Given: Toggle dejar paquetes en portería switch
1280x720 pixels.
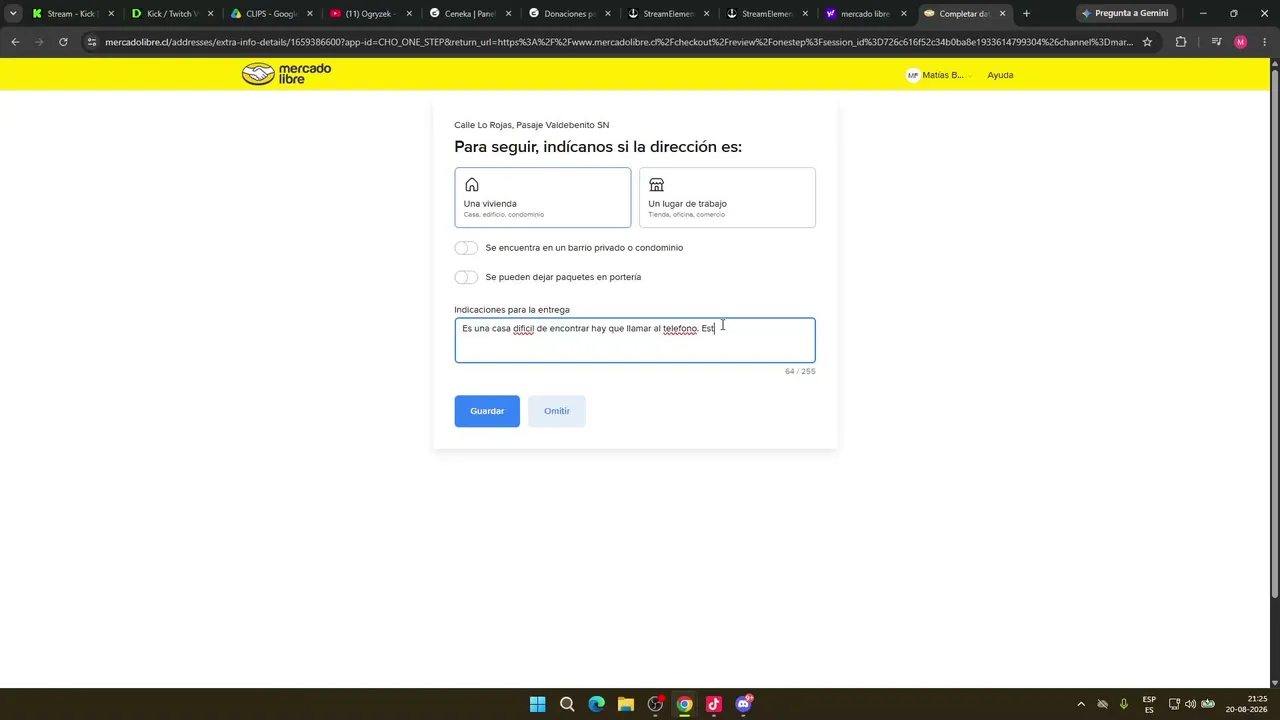Looking at the screenshot, I should pyautogui.click(x=466, y=277).
